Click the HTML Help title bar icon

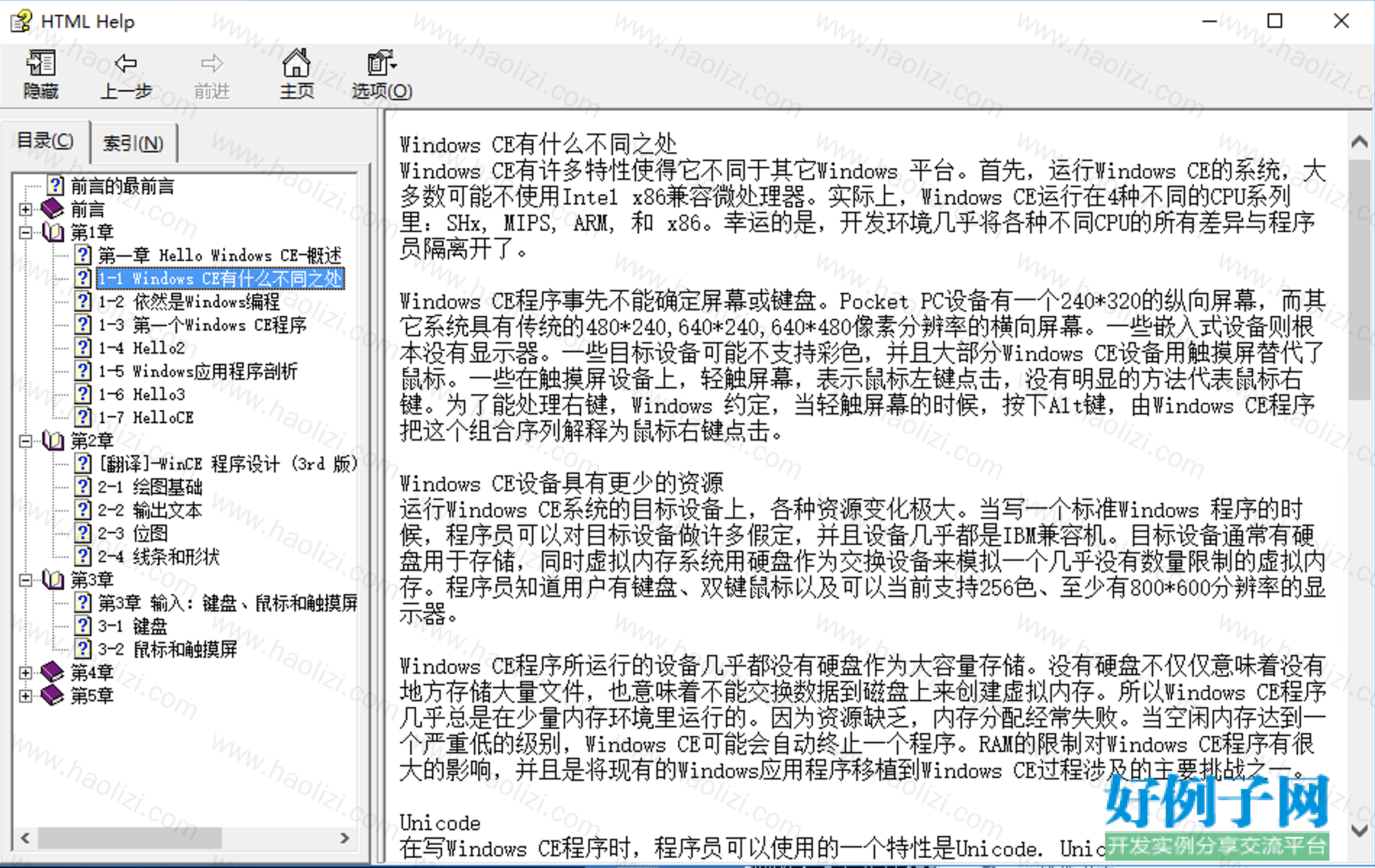[21, 21]
